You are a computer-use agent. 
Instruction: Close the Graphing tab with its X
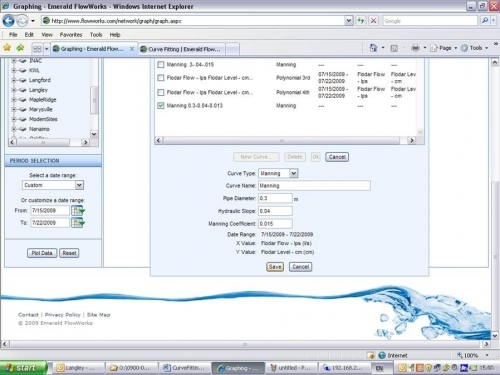pos(132,49)
